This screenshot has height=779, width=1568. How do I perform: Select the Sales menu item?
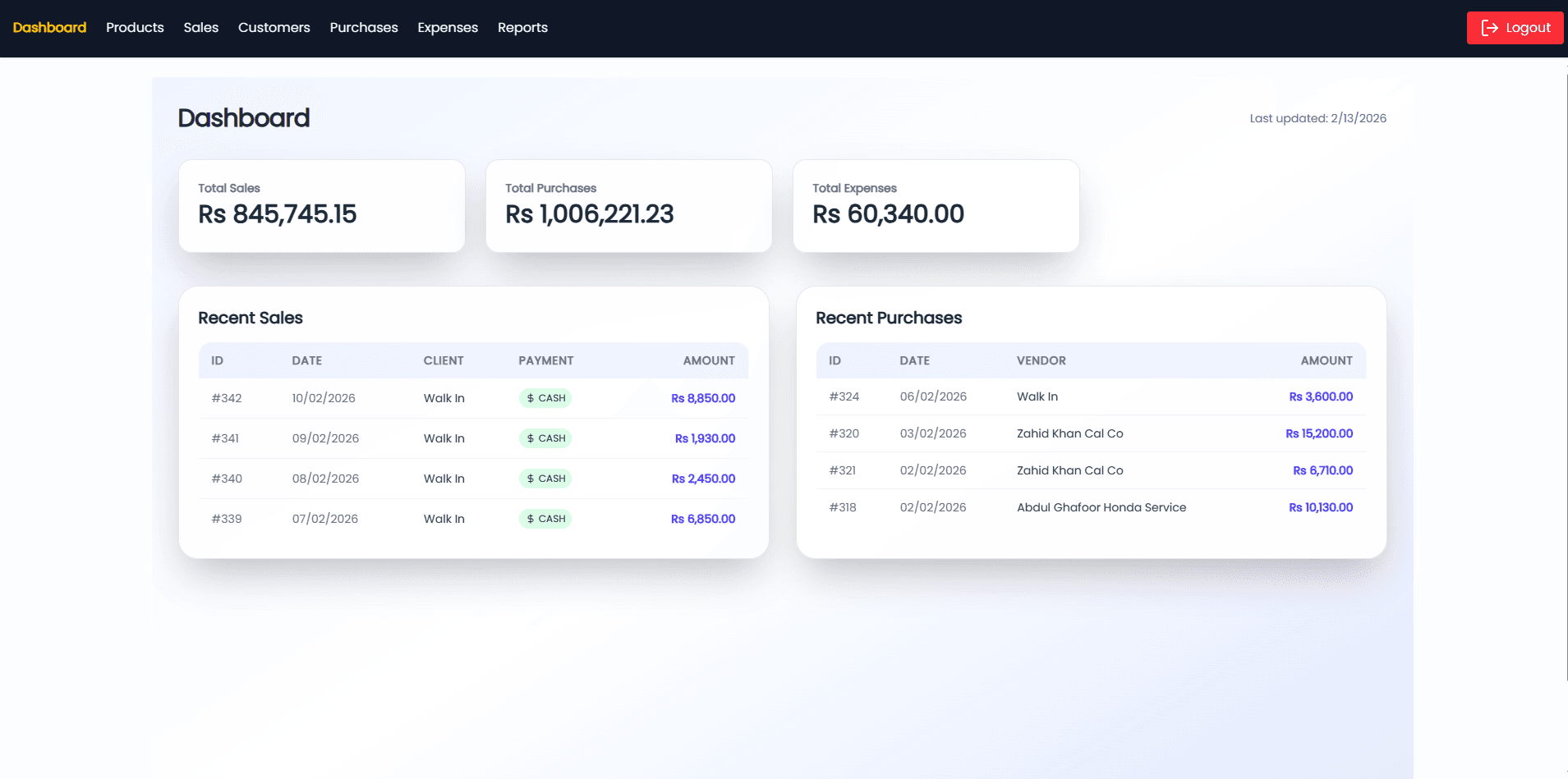[x=200, y=27]
